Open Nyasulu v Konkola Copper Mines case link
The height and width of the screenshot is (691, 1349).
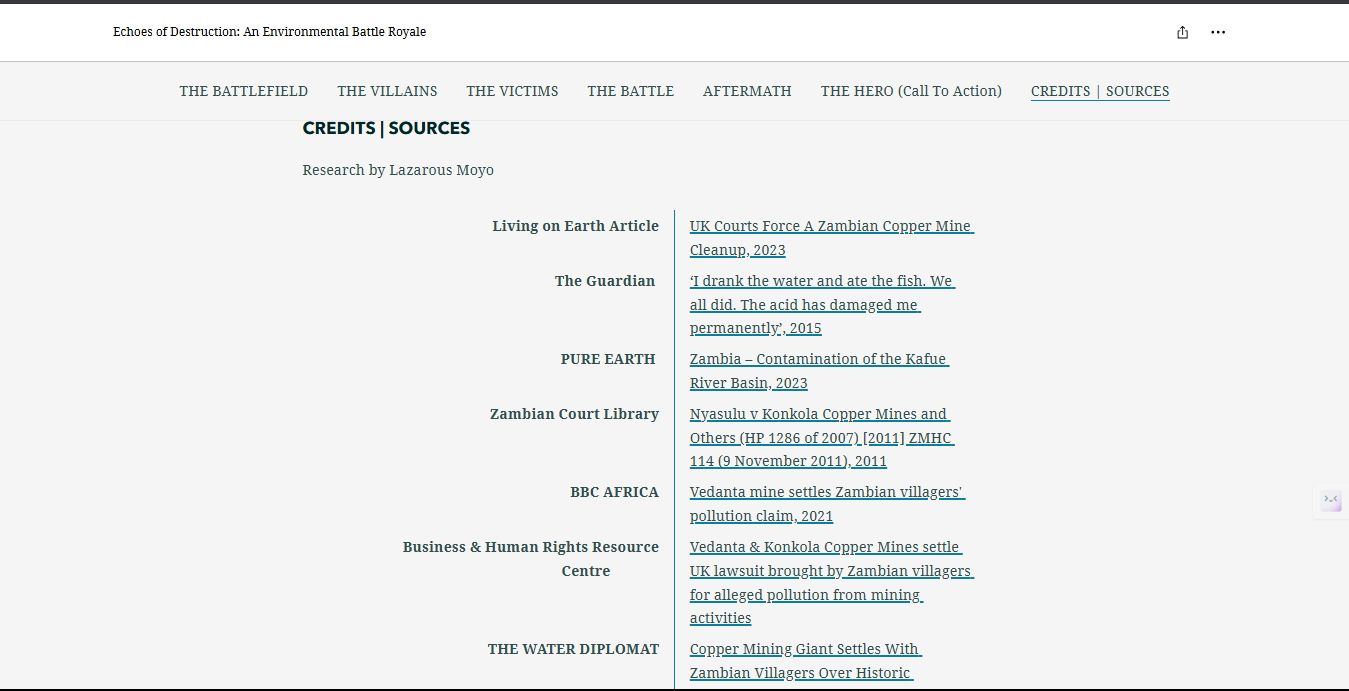820,438
